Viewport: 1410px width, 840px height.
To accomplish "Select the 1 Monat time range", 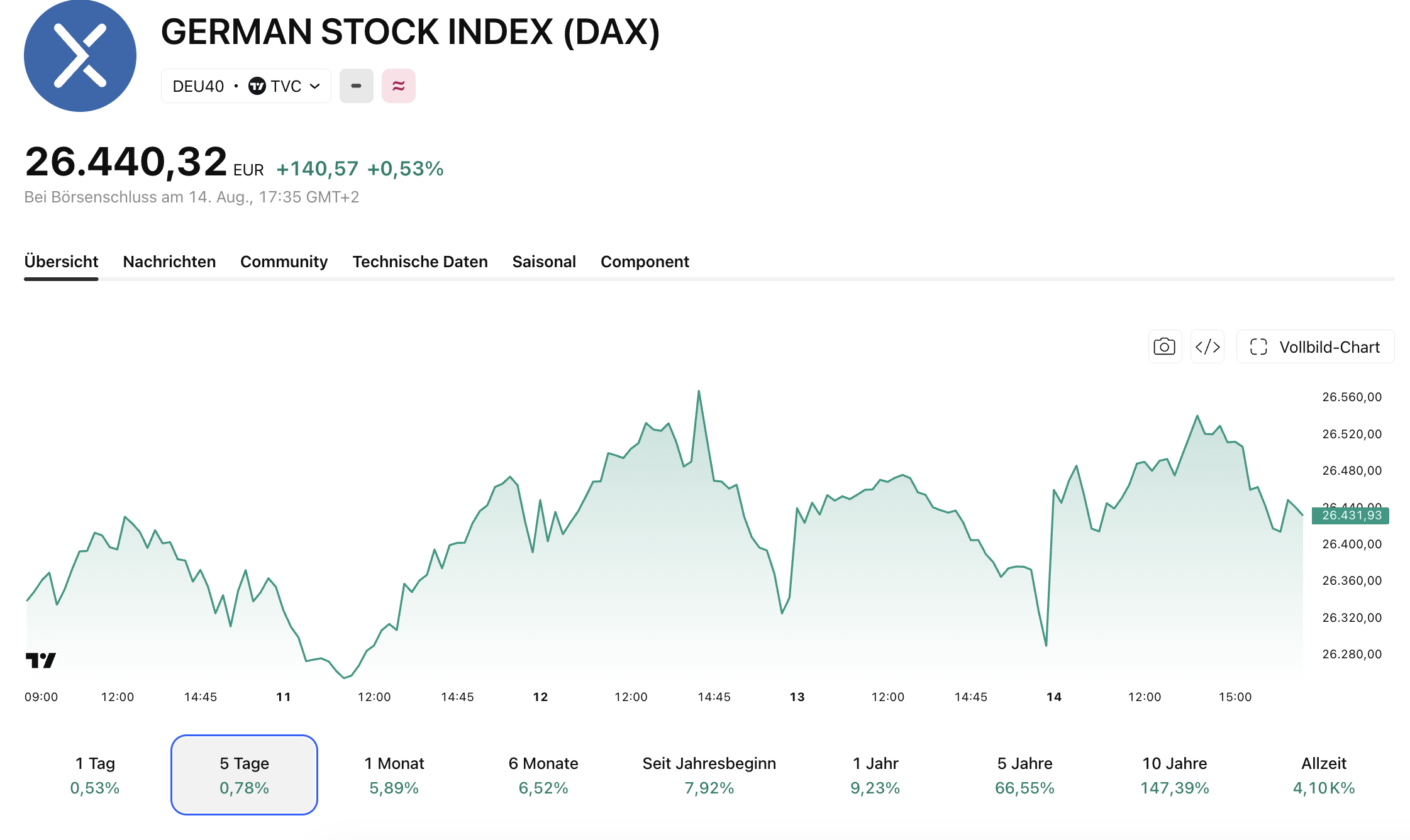I will [394, 775].
